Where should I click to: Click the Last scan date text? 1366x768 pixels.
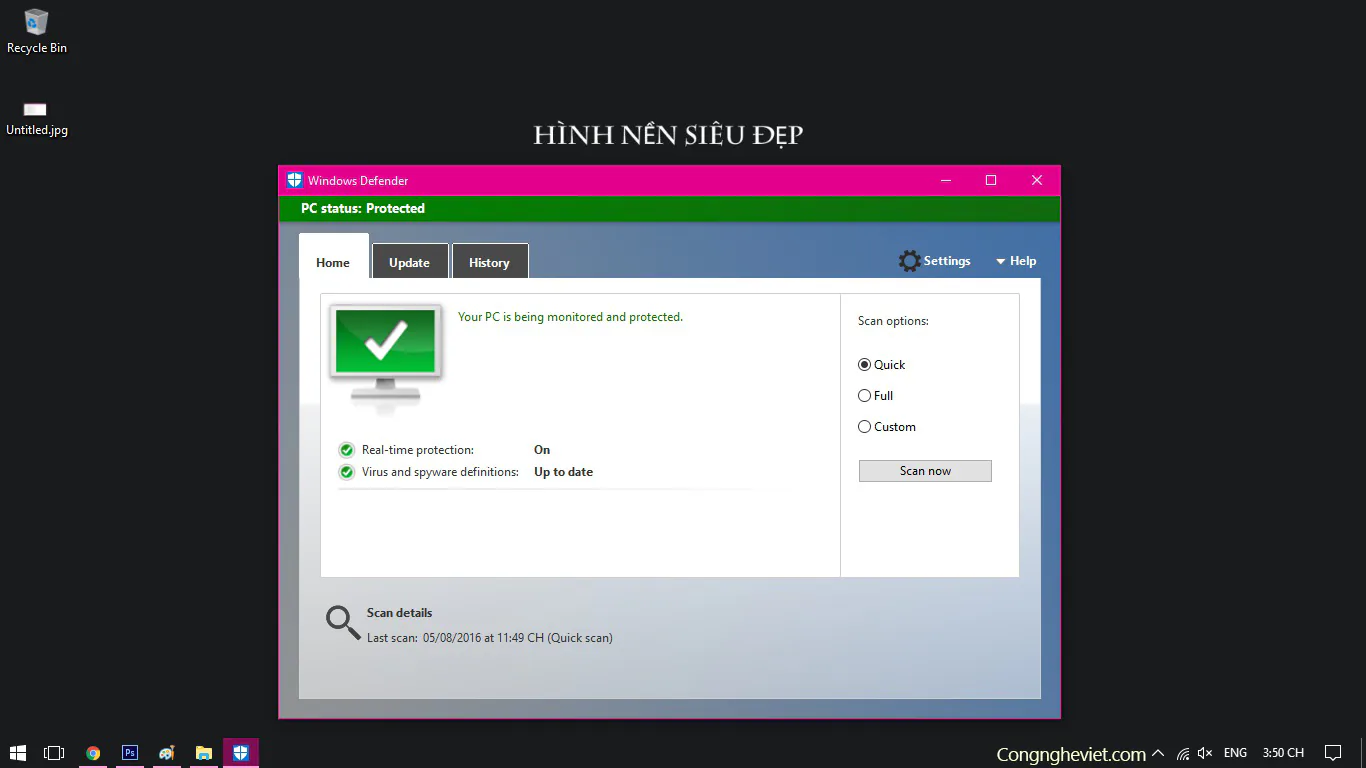[x=490, y=638]
